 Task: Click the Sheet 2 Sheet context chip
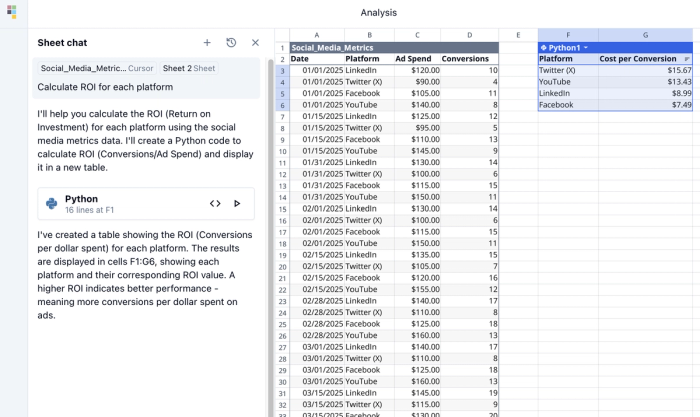(x=189, y=68)
